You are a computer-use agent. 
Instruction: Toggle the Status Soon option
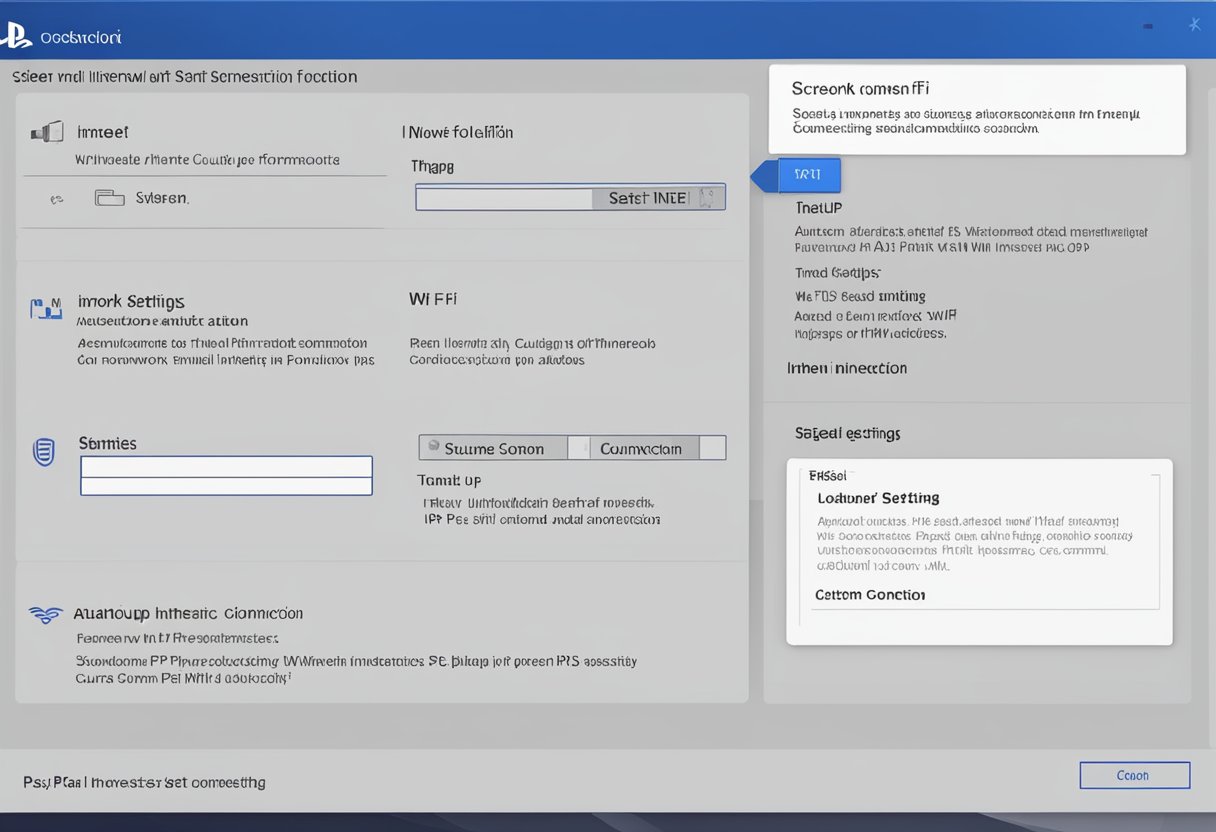pyautogui.click(x=493, y=447)
